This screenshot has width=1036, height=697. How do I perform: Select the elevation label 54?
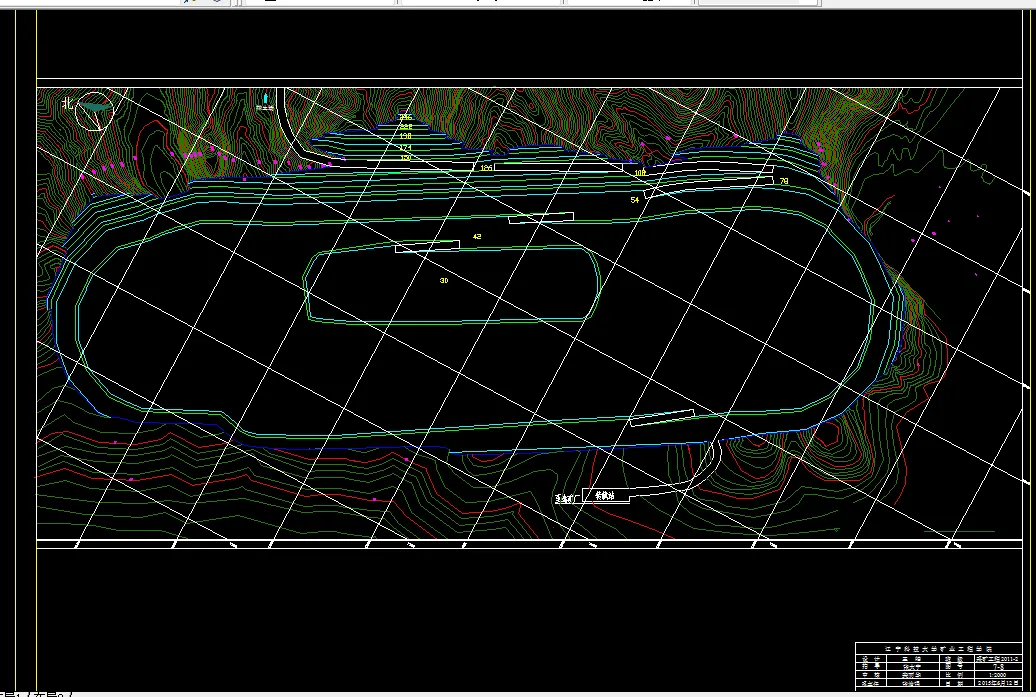(634, 200)
